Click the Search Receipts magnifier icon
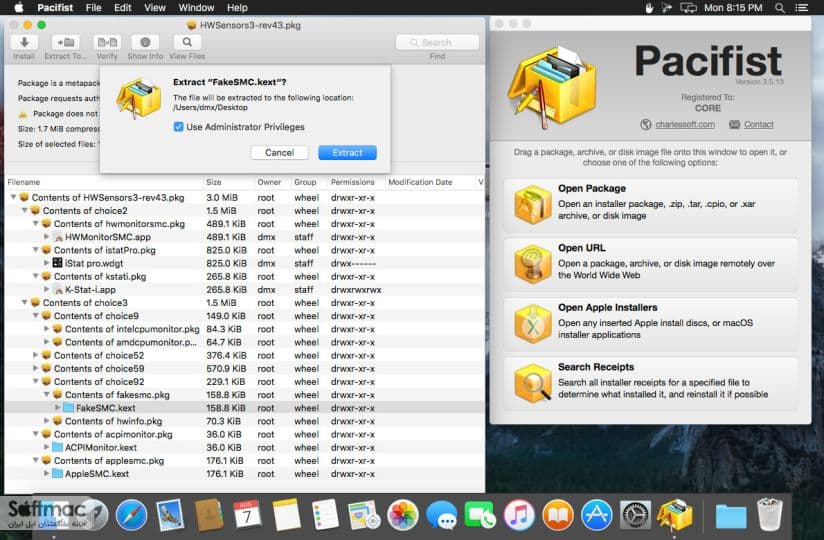The image size is (824, 540). click(x=532, y=383)
